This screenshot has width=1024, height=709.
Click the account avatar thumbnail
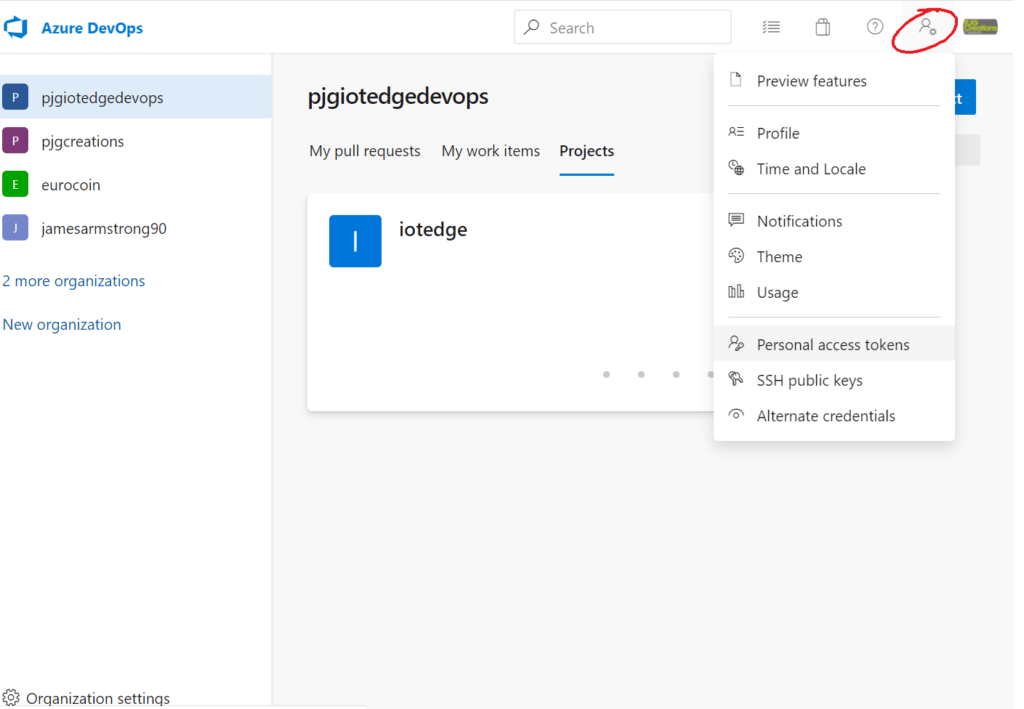[980, 27]
